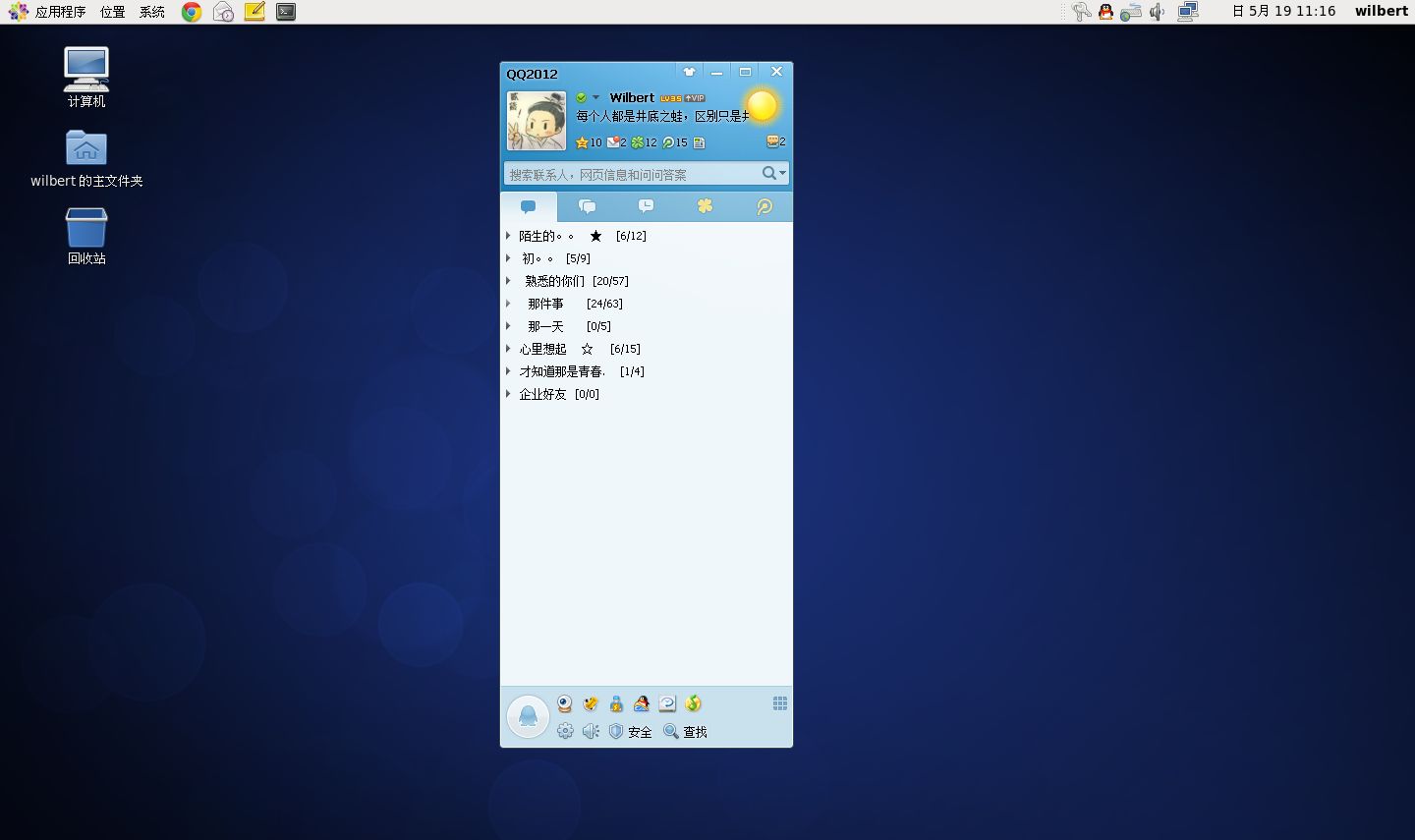Viewport: 1415px width, 840px height.
Task: Click the VIP upgrade badge
Action: tap(695, 98)
